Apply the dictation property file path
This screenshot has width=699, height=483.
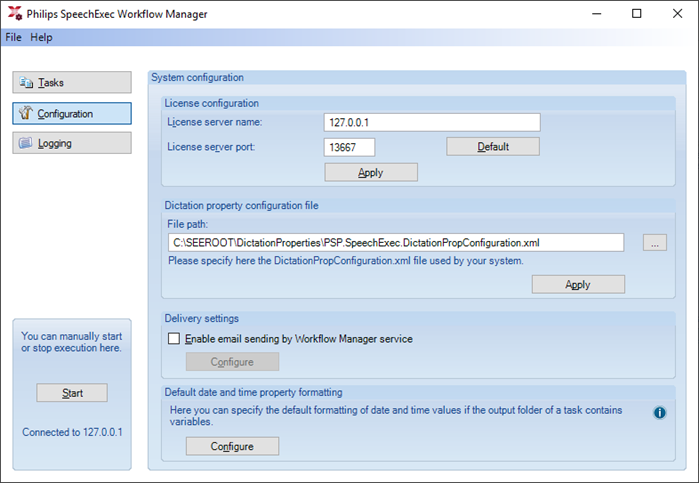tap(578, 285)
